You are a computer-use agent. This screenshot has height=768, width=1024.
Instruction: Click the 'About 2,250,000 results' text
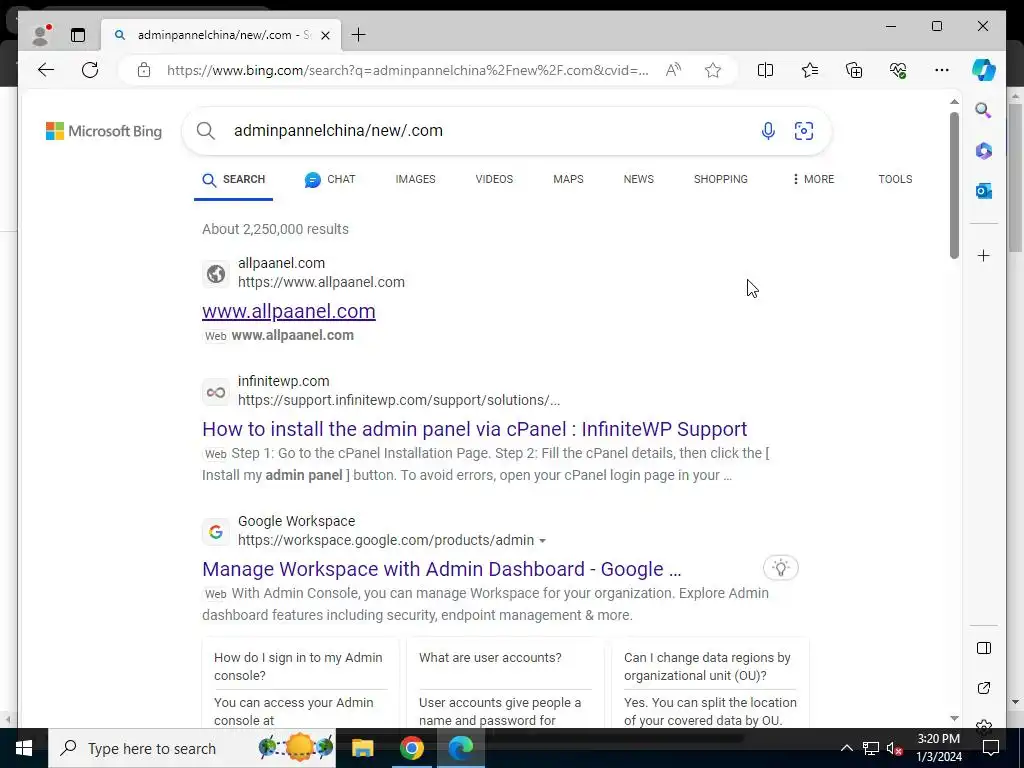[275, 229]
